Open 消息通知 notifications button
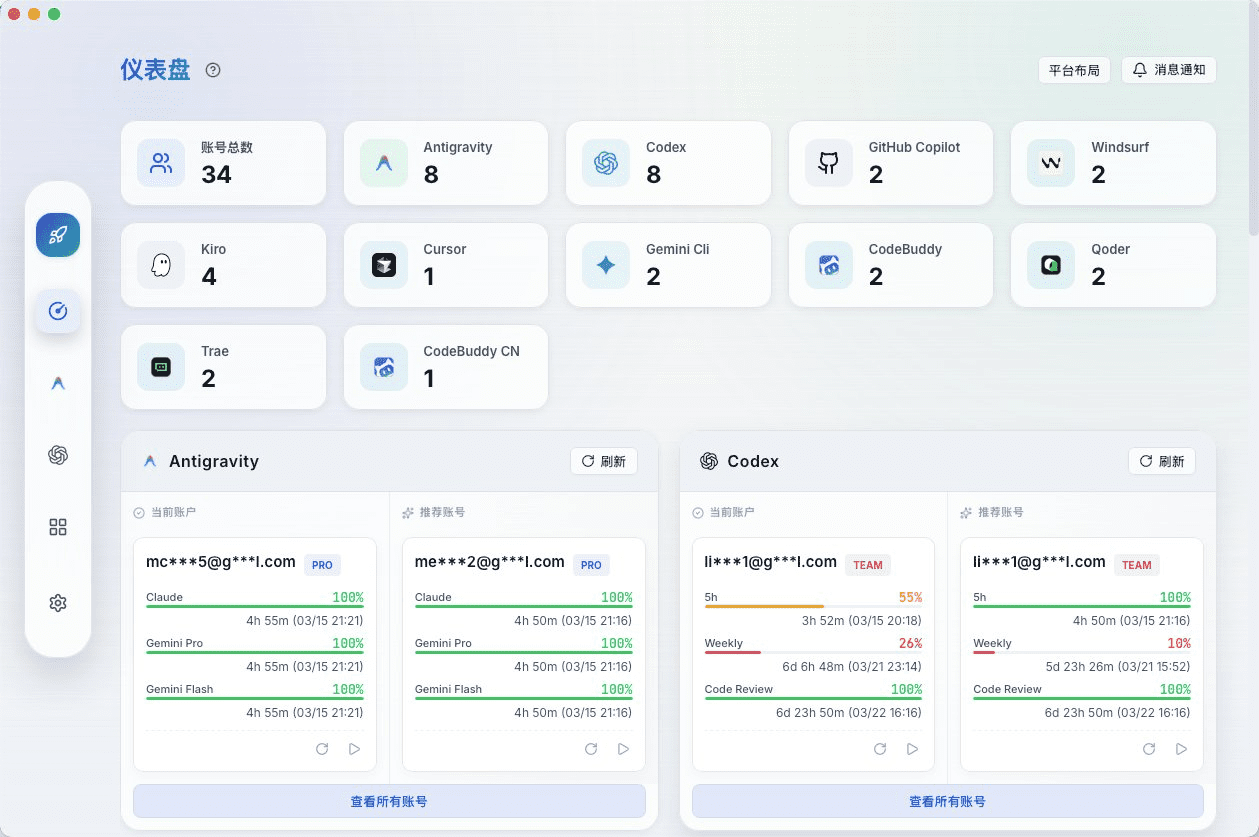 (x=1169, y=70)
